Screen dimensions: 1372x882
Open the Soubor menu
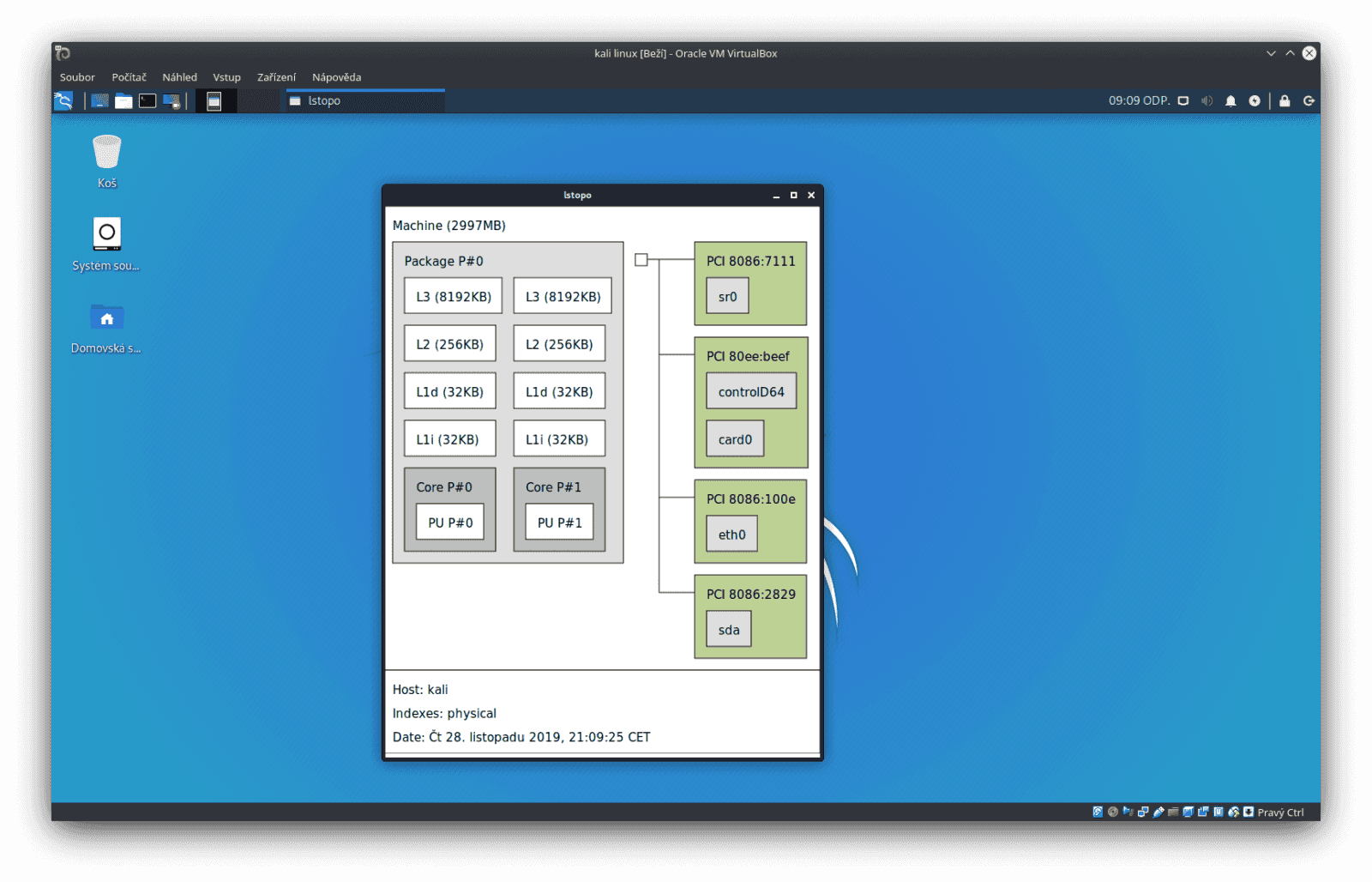77,76
